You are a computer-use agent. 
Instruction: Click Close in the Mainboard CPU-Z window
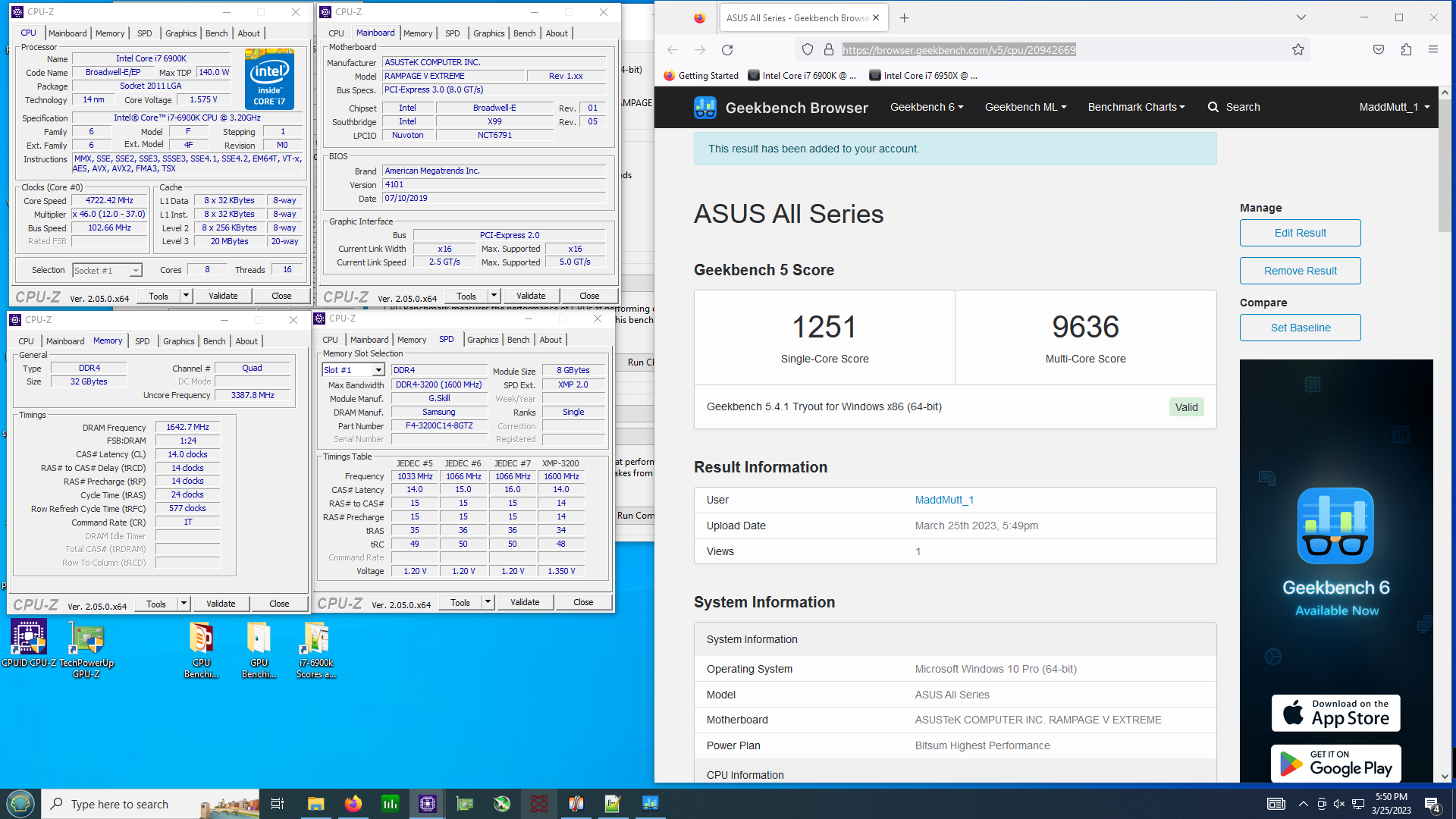(x=589, y=296)
